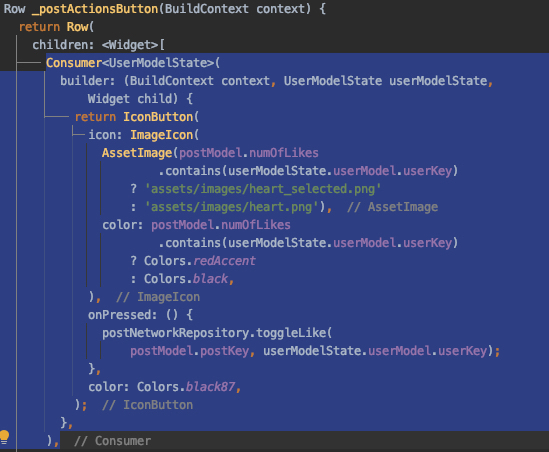Click 'icon:' parameter label

coord(105,135)
